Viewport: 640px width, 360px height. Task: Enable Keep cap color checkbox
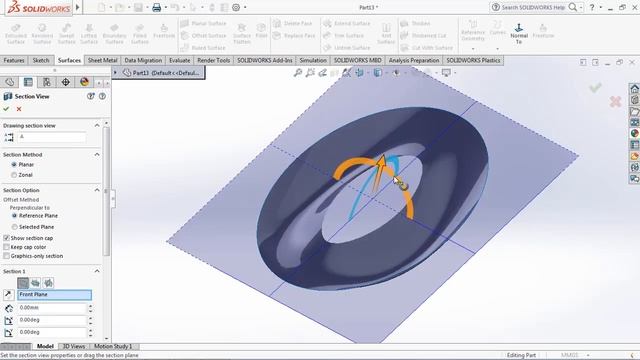[x=7, y=247]
